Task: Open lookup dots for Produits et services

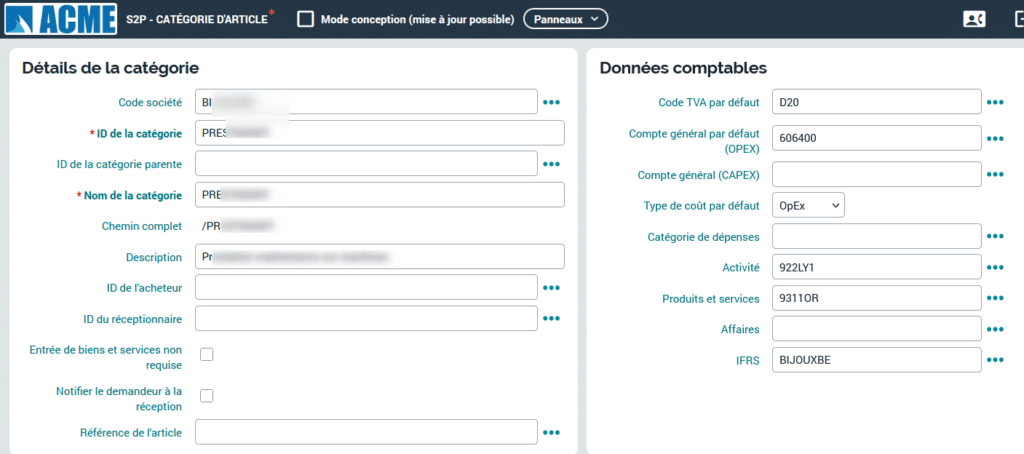Action: click(x=995, y=299)
